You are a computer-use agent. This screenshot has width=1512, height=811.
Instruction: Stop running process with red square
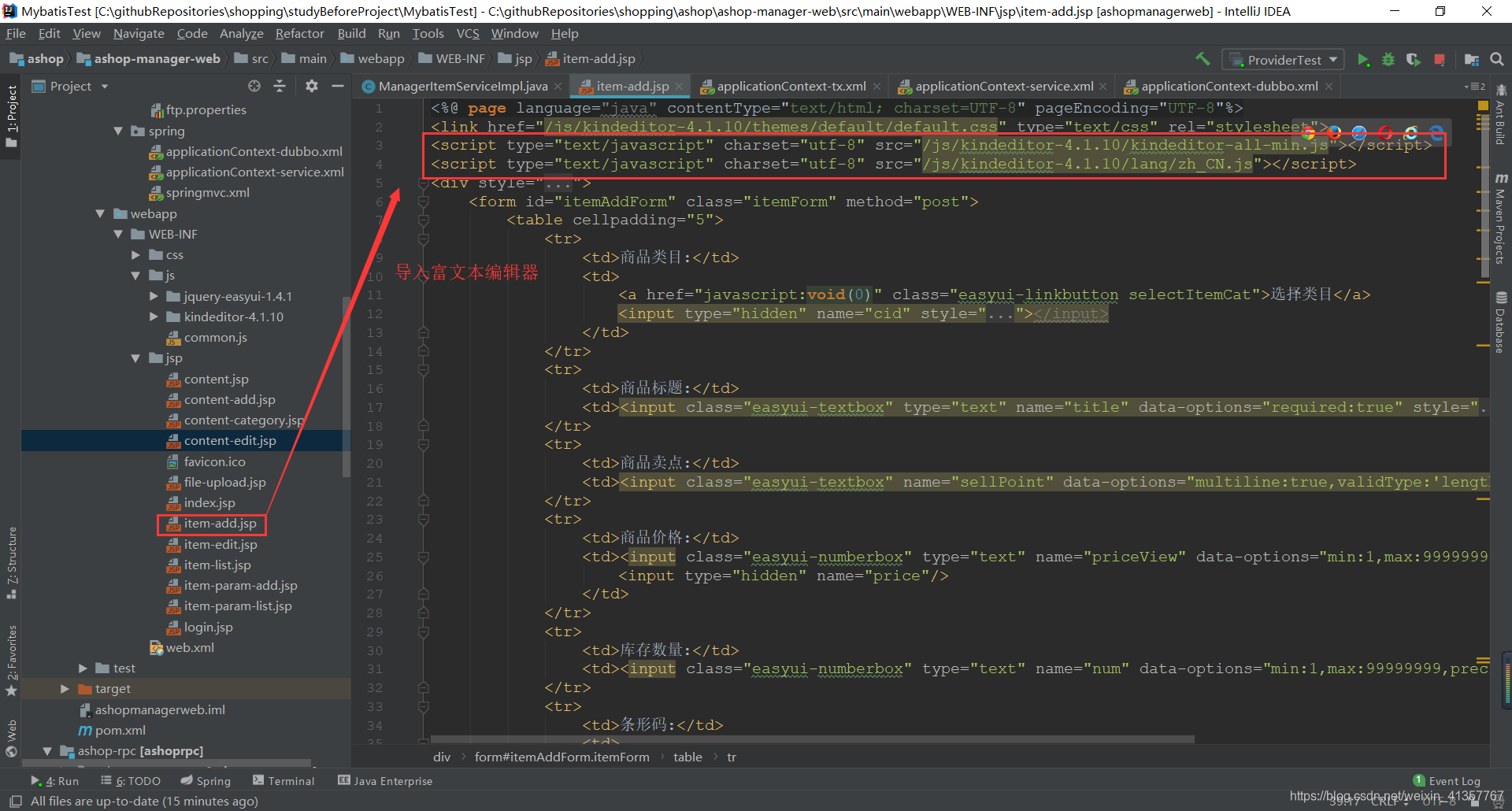click(1440, 60)
